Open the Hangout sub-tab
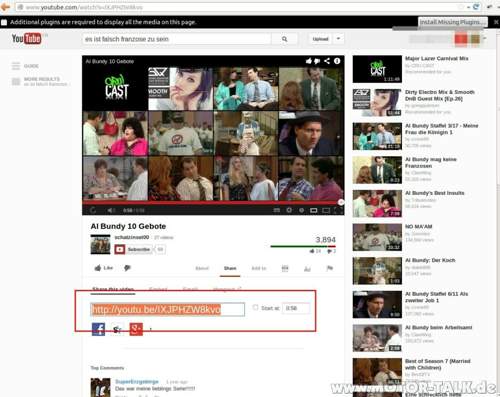500x397 pixels. pos(226,289)
